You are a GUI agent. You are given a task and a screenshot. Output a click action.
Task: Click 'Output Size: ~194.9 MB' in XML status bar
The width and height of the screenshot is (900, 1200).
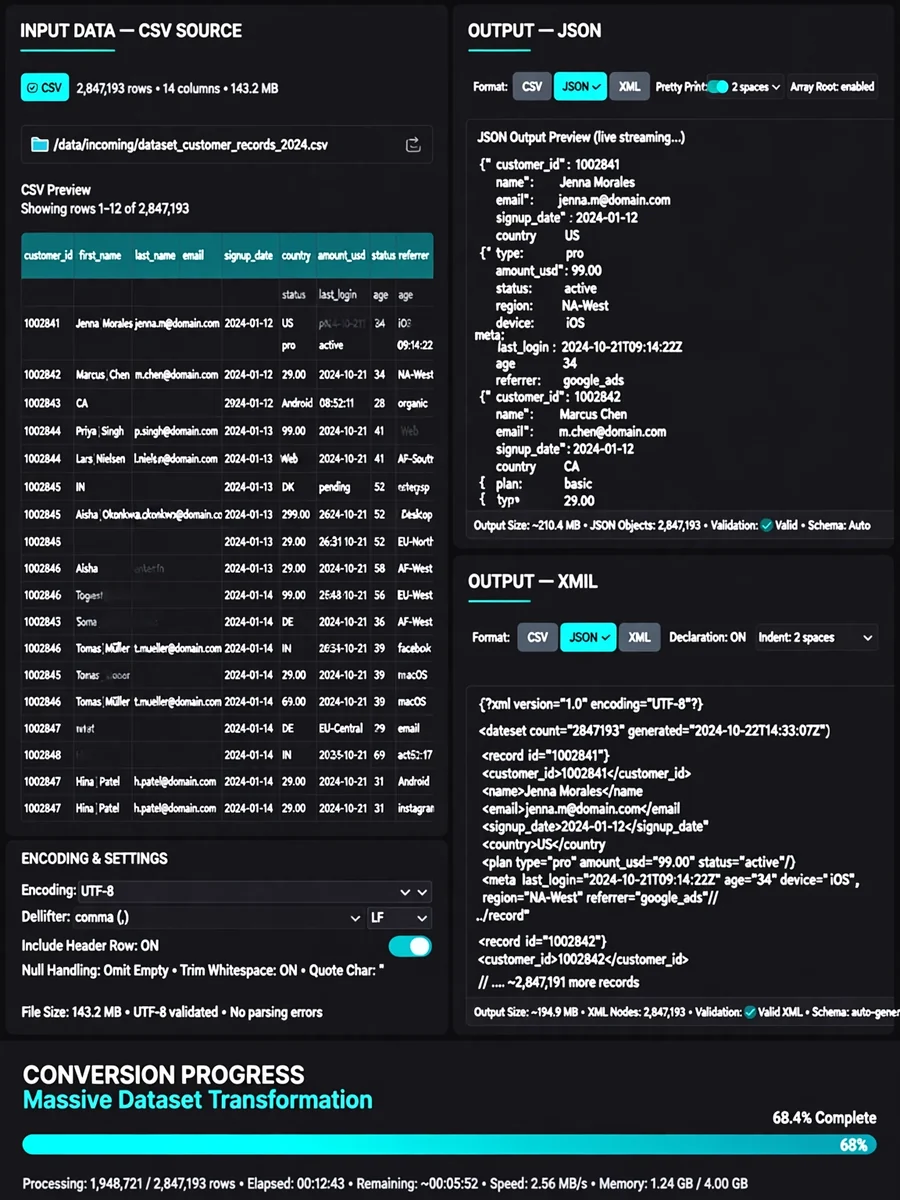[526, 1012]
